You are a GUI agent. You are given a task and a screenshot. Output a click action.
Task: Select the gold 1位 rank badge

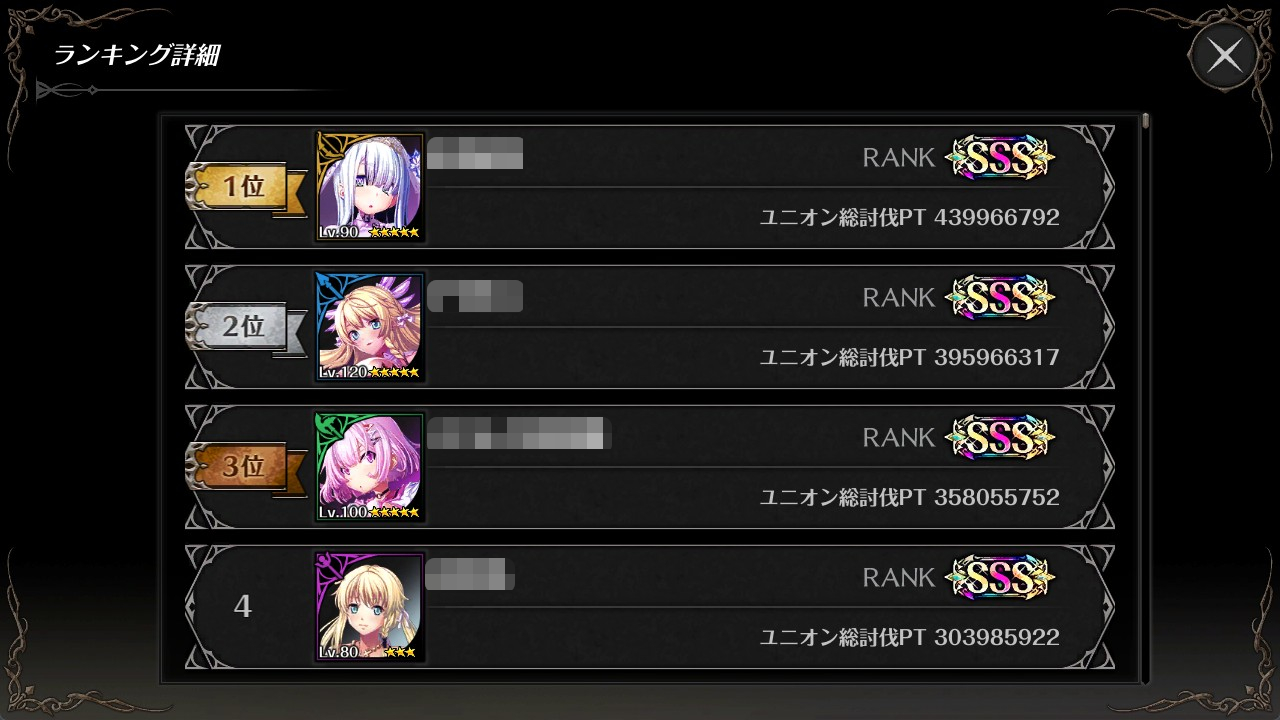point(245,188)
